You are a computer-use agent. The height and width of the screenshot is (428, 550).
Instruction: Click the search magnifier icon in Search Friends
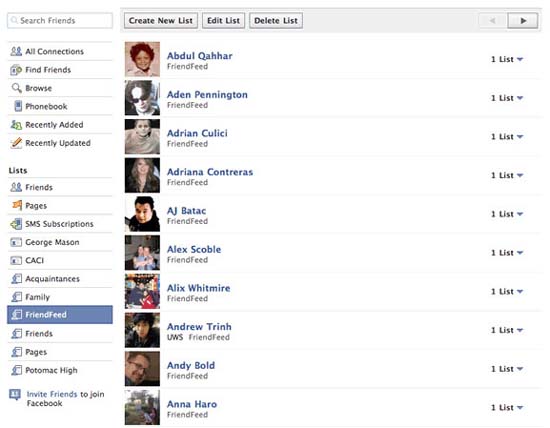(14, 20)
